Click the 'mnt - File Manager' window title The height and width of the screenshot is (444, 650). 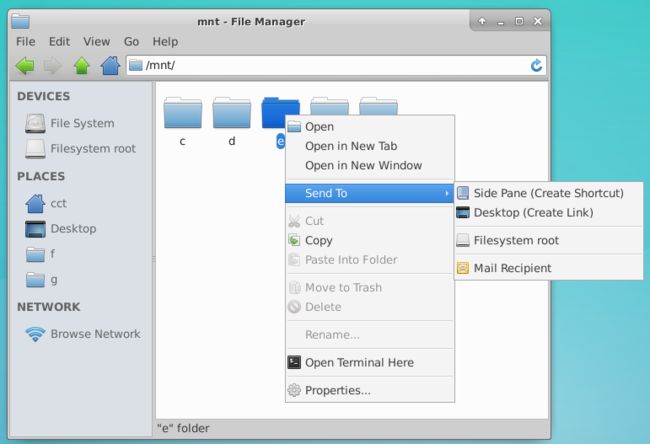pyautogui.click(x=251, y=22)
